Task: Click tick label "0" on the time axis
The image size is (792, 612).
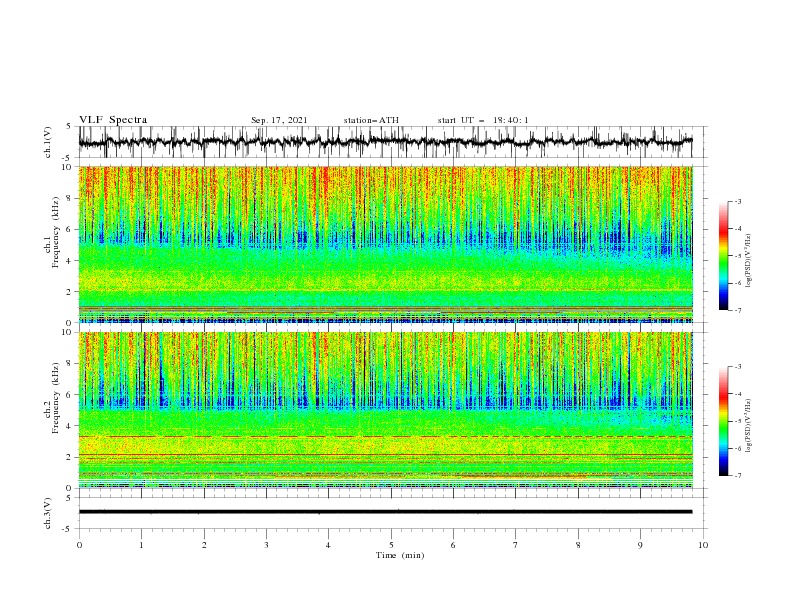Action: click(x=79, y=545)
